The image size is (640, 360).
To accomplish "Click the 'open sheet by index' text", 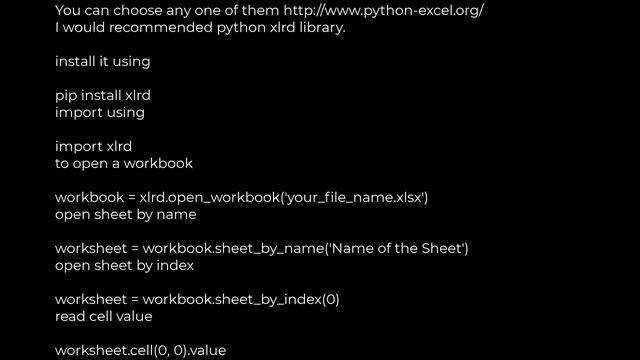I will pos(124,266).
